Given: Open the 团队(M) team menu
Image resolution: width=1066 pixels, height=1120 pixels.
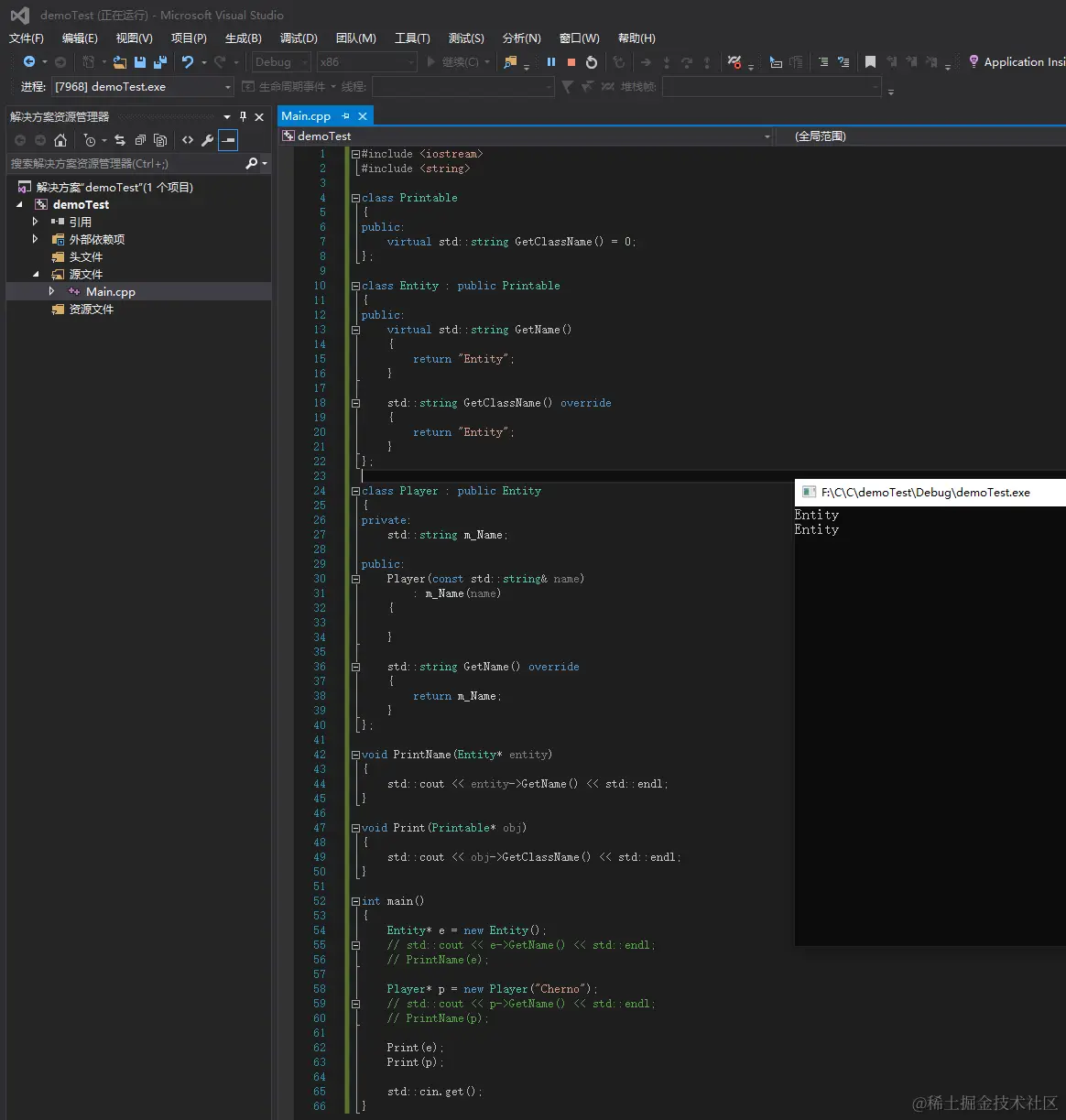Looking at the screenshot, I should click(355, 38).
